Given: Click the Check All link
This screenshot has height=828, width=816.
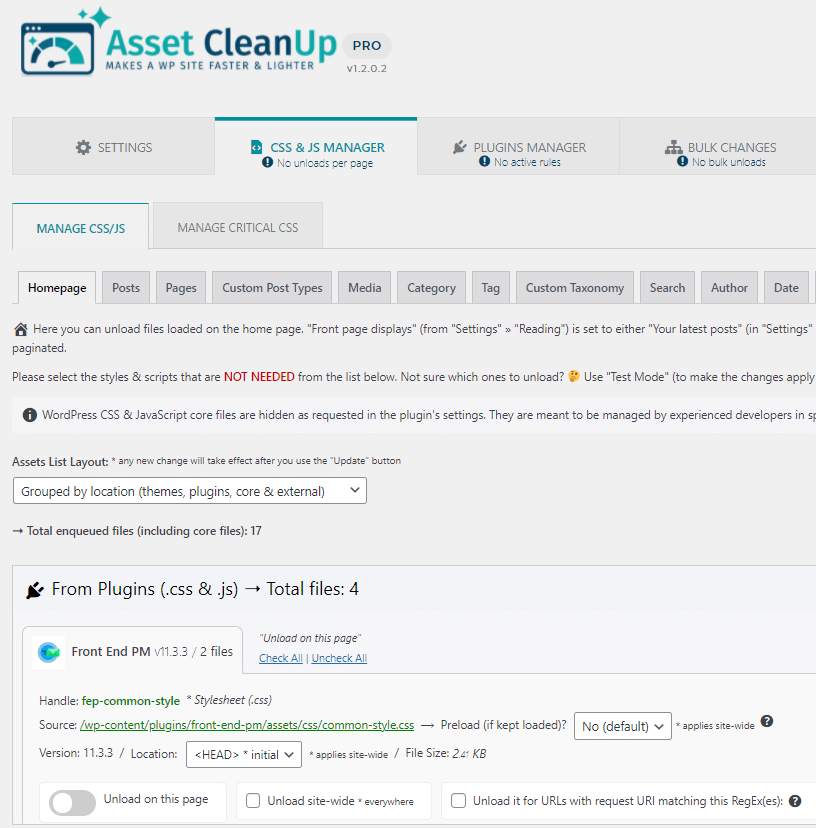Looking at the screenshot, I should [x=280, y=658].
